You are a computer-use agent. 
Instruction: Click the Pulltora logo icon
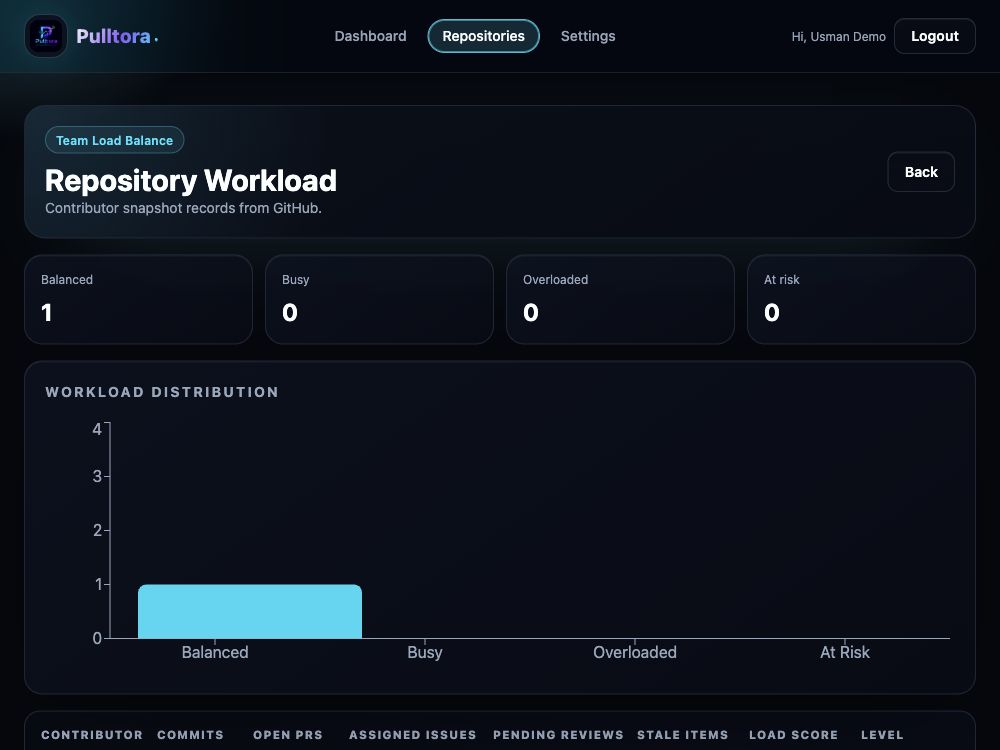(46, 36)
